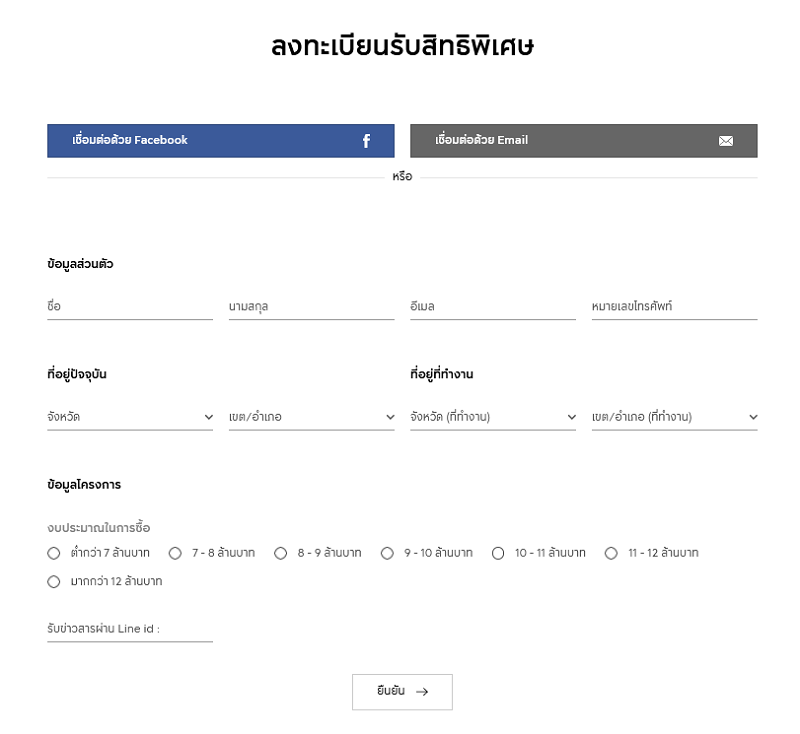Expand the เขต/อำเภอ (ที่ทำงาน) dropdown
The width and height of the screenshot is (800, 734).
point(674,417)
